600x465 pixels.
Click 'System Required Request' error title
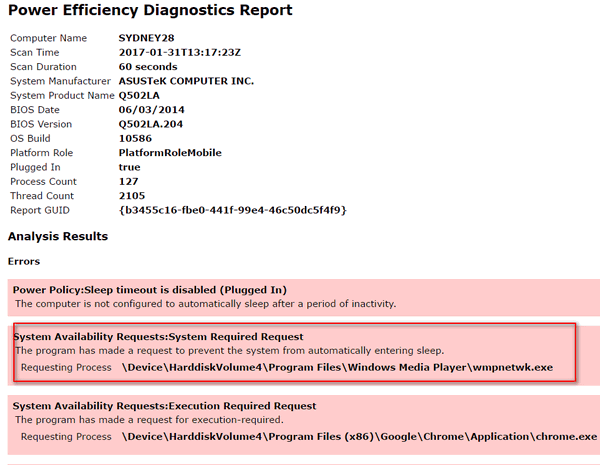(x=158, y=337)
